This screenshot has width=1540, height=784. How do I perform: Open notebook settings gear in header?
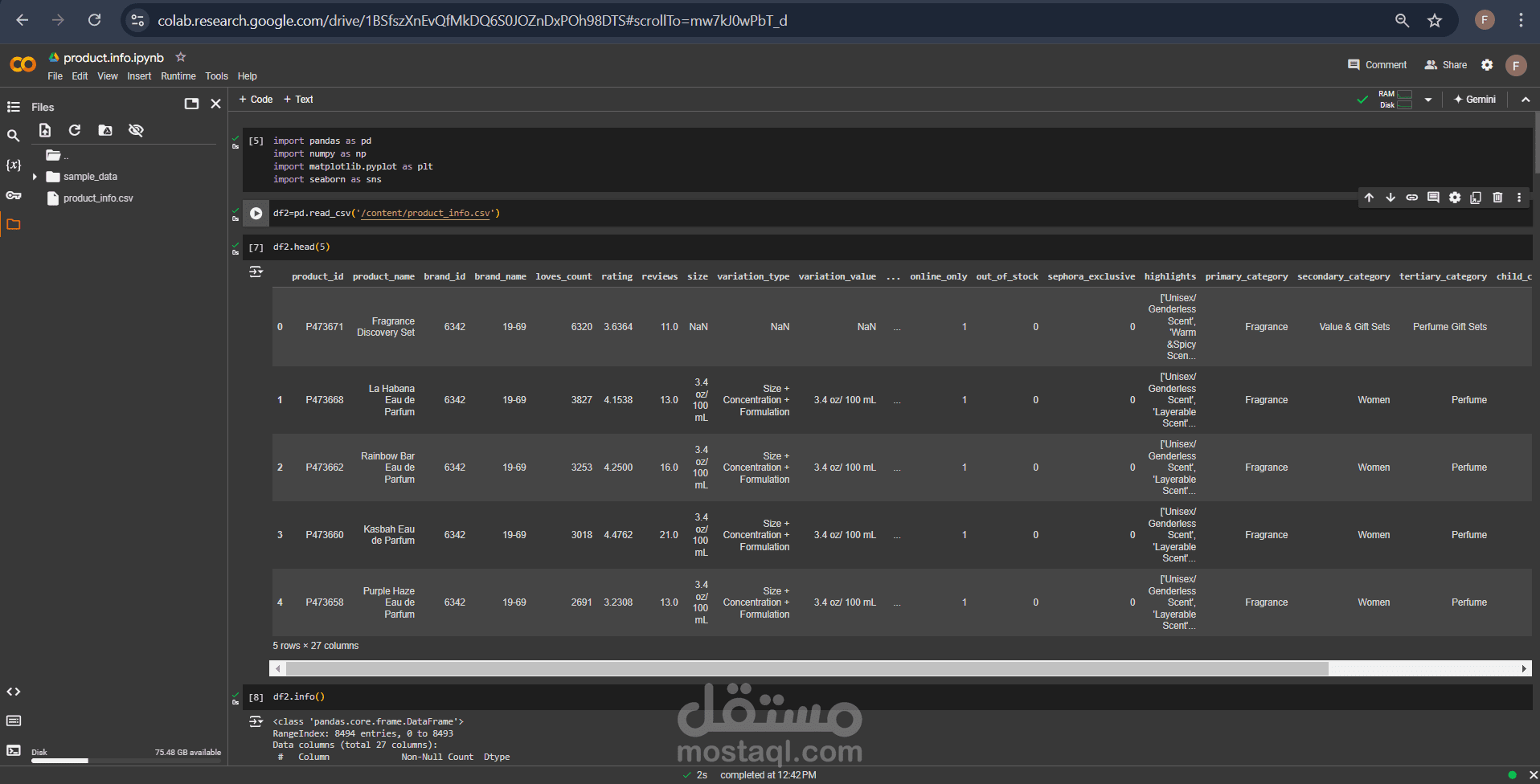(1487, 65)
